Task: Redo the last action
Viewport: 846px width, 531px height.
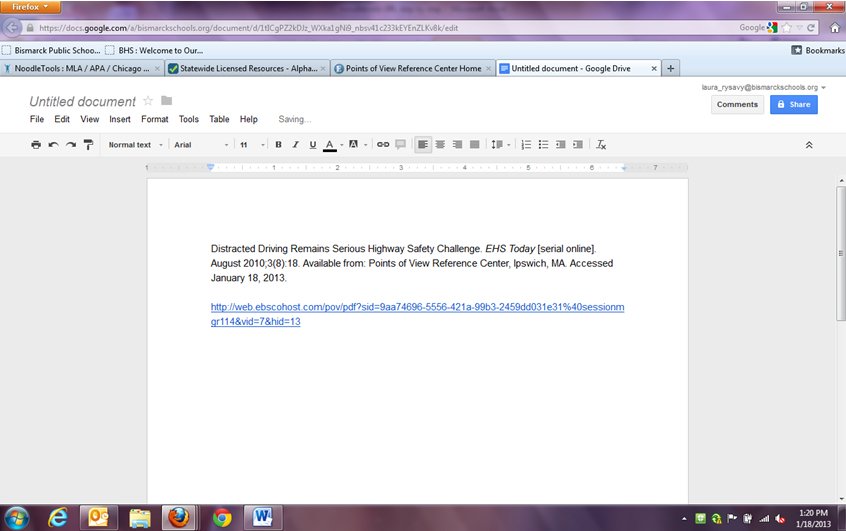Action: (71, 145)
